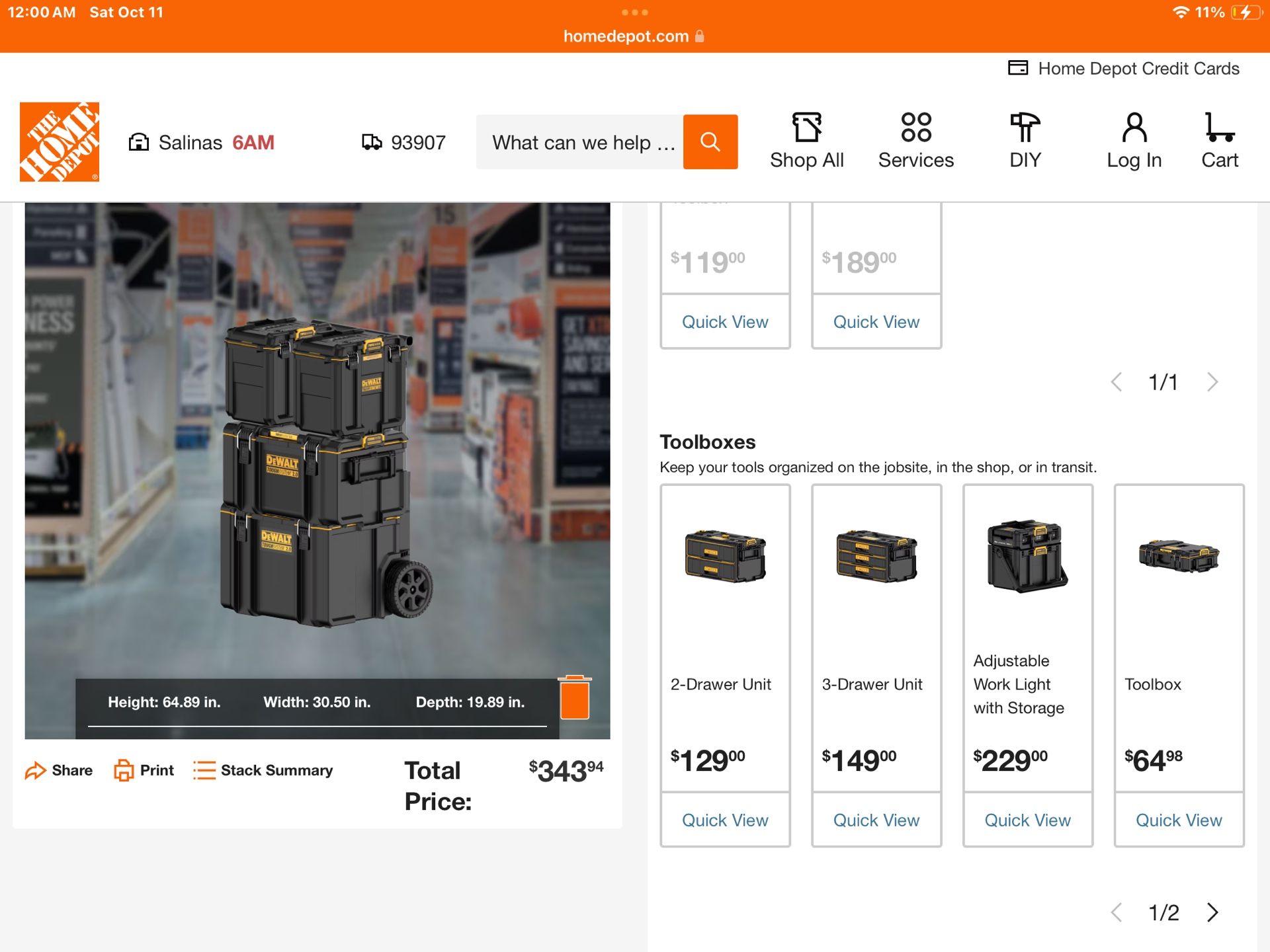
Task: Share the tool stack
Action: click(x=59, y=770)
